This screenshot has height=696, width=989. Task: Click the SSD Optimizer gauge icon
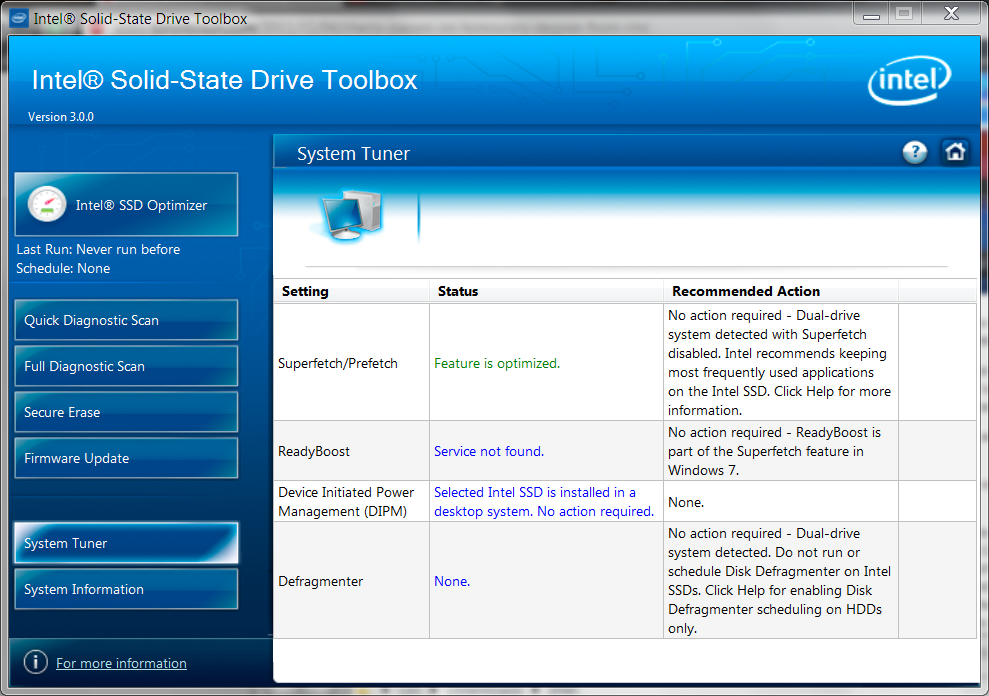point(47,205)
